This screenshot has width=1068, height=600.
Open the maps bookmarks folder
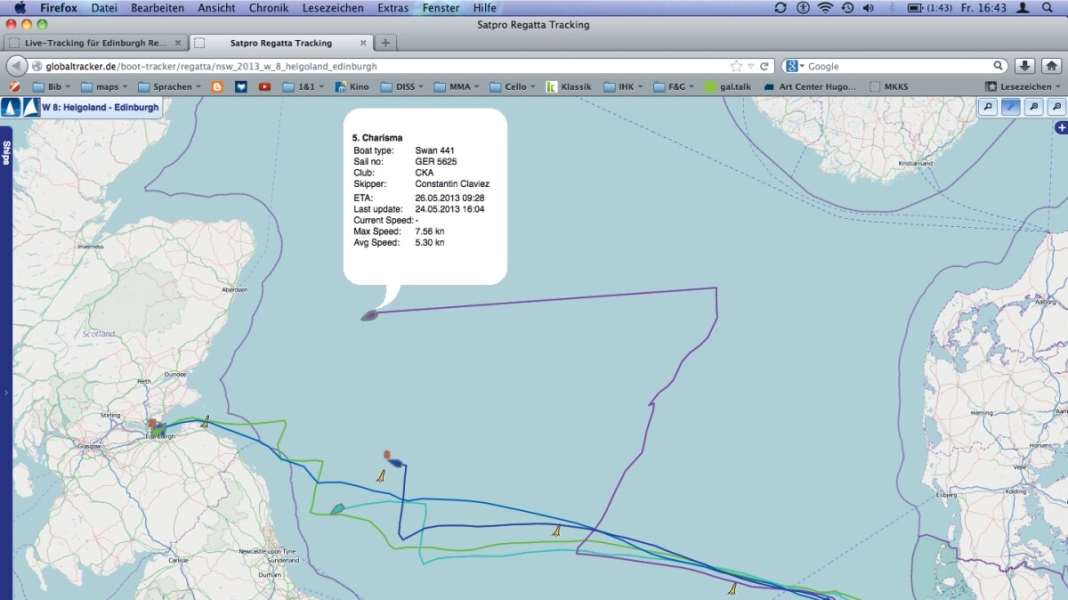coord(104,86)
